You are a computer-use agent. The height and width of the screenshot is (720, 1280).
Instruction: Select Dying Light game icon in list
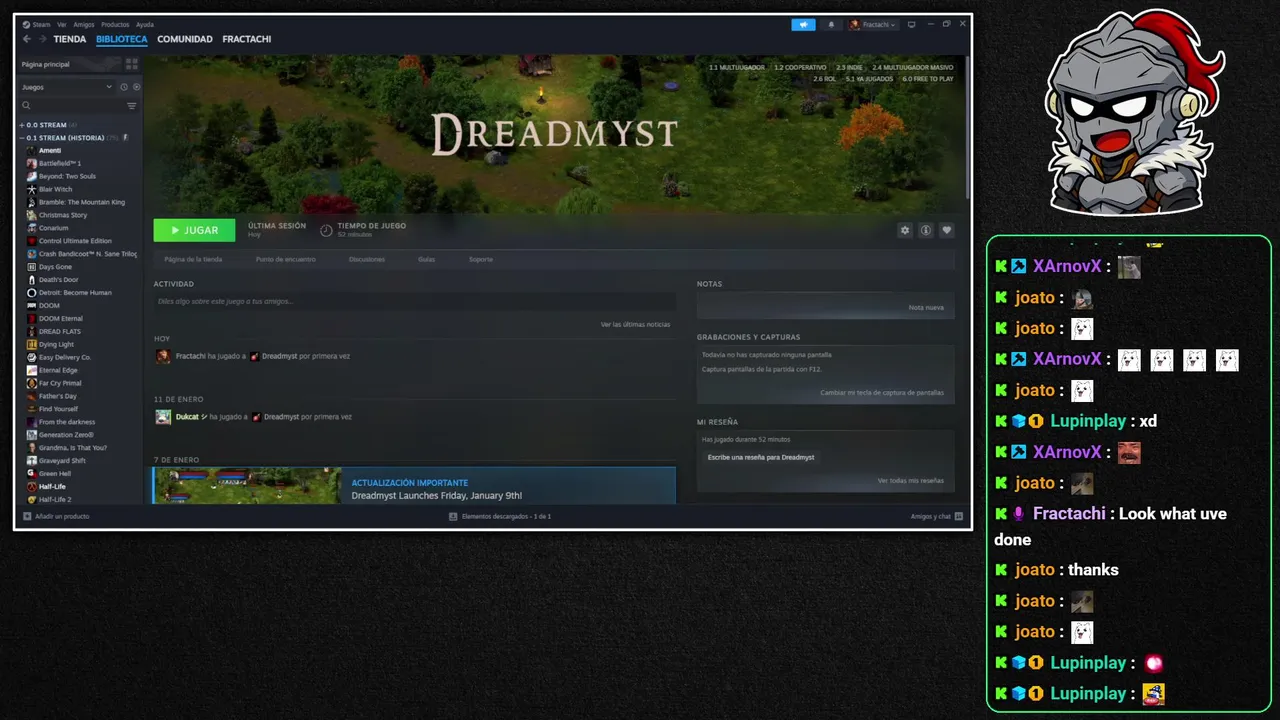32,344
